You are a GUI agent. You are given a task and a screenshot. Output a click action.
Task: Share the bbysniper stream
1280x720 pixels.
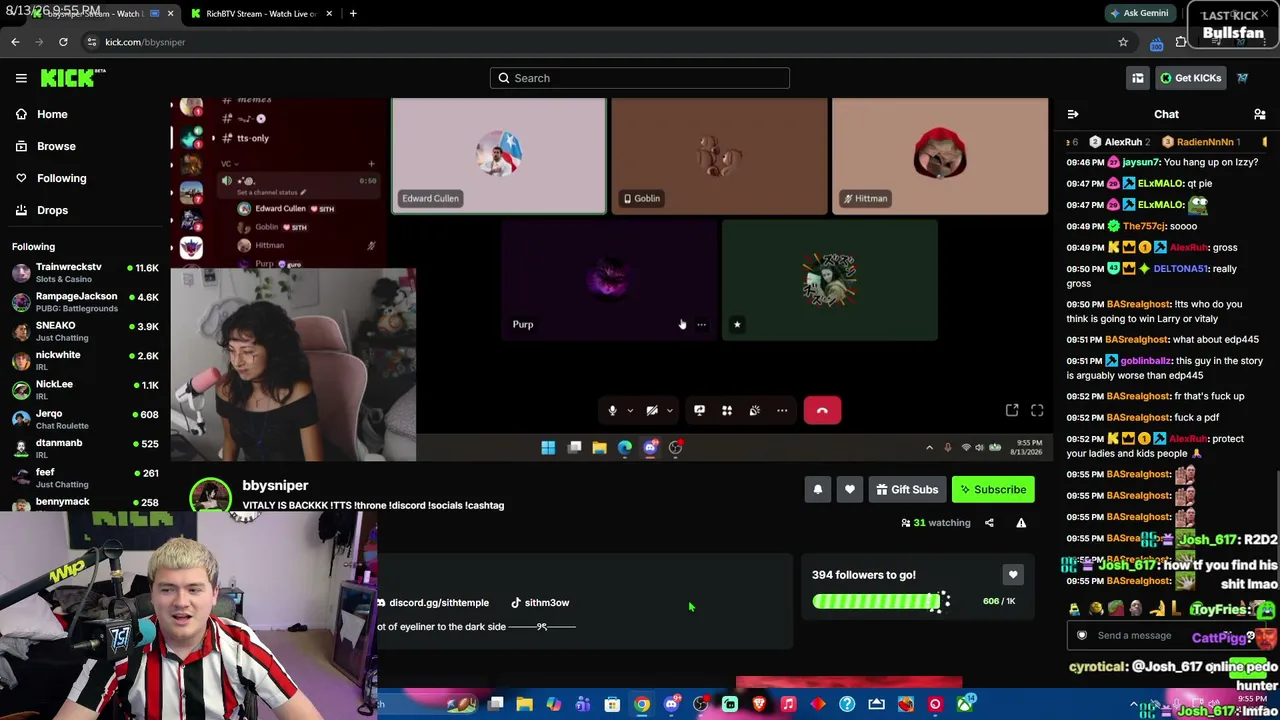click(989, 523)
